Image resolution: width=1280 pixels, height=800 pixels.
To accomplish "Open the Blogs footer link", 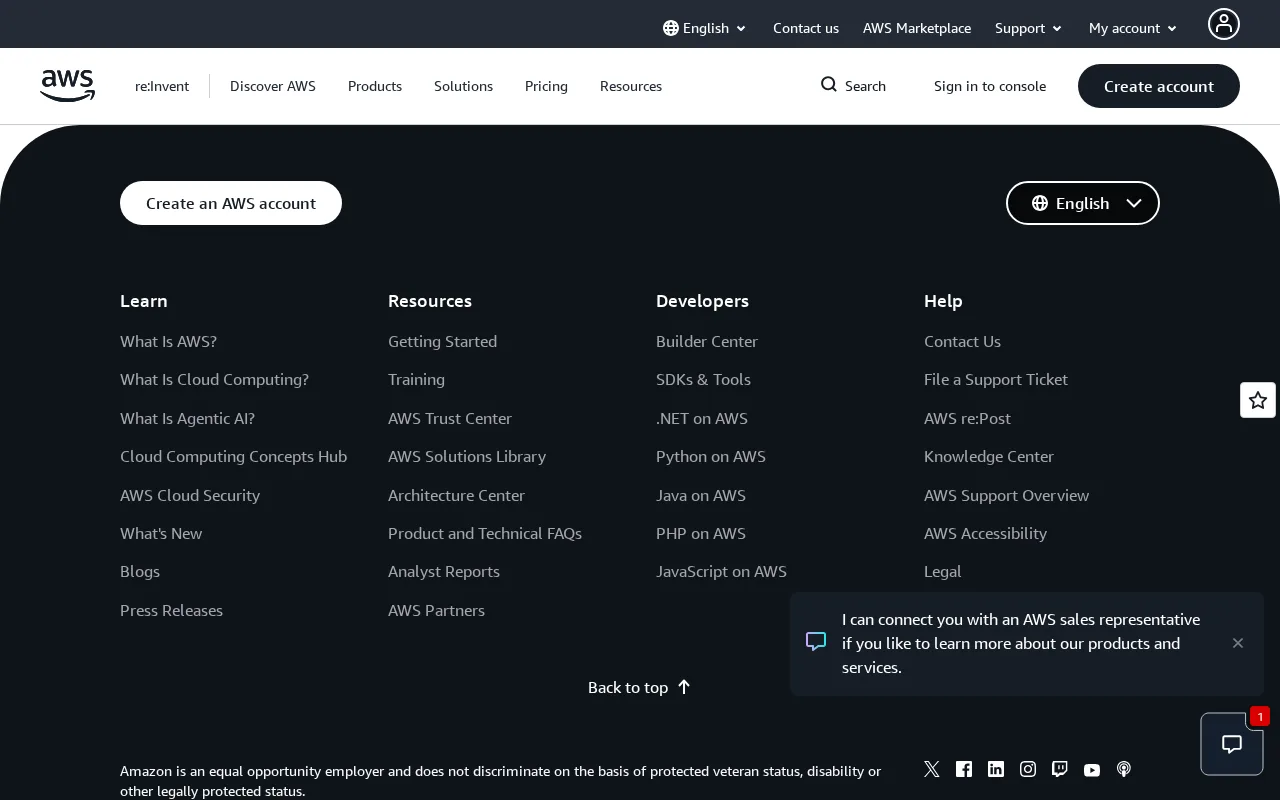I will pyautogui.click(x=140, y=571).
